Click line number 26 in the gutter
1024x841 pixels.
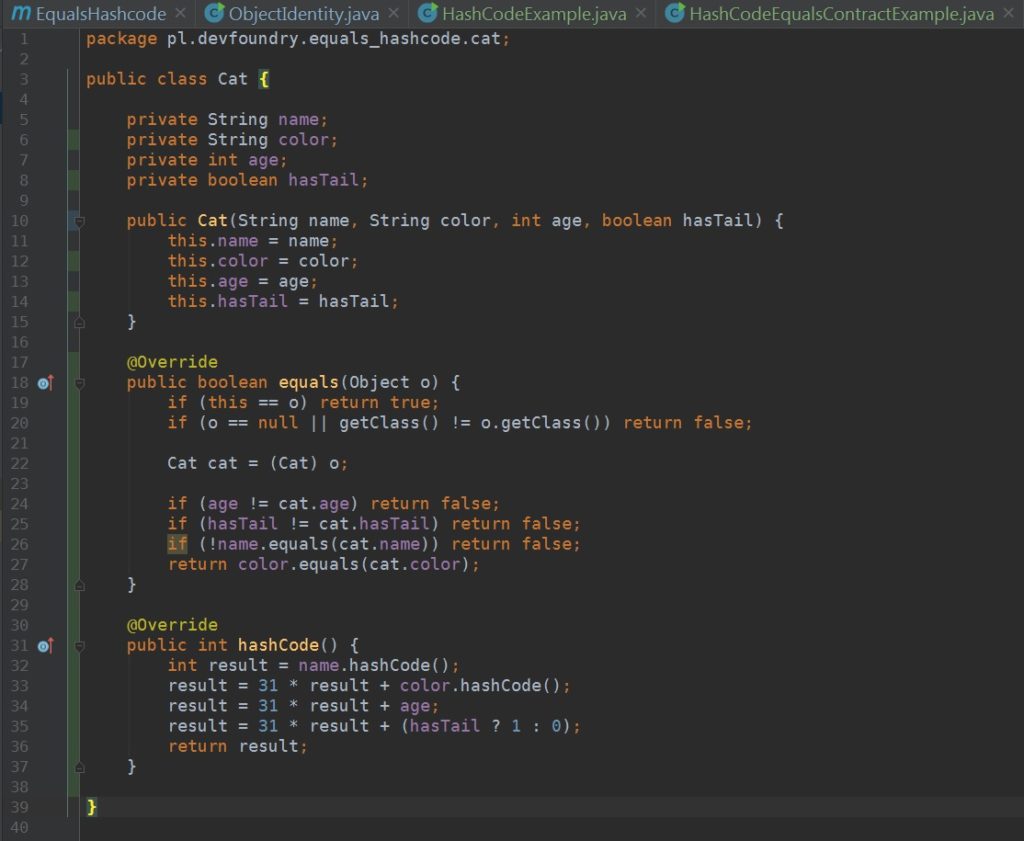click(x=20, y=545)
